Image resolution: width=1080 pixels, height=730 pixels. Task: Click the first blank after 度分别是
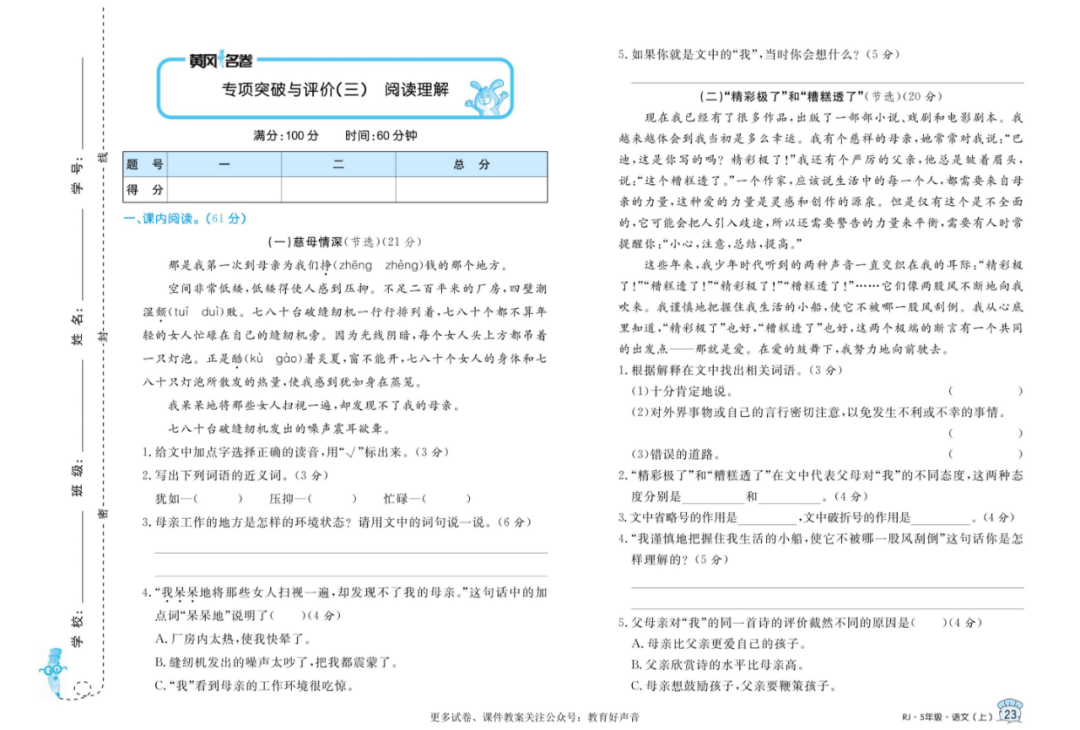(714, 498)
